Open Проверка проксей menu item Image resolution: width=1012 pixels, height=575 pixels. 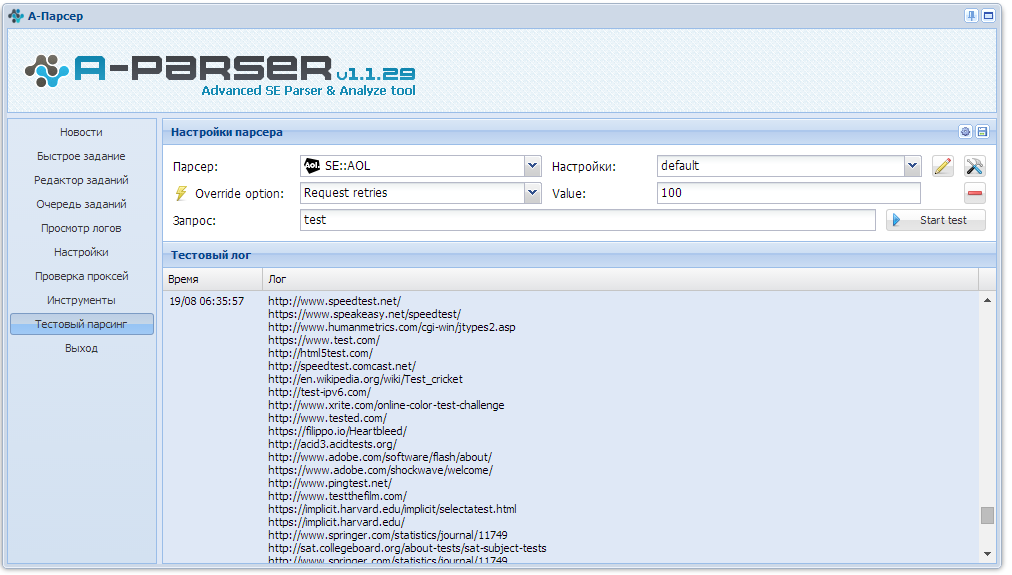[x=81, y=276]
